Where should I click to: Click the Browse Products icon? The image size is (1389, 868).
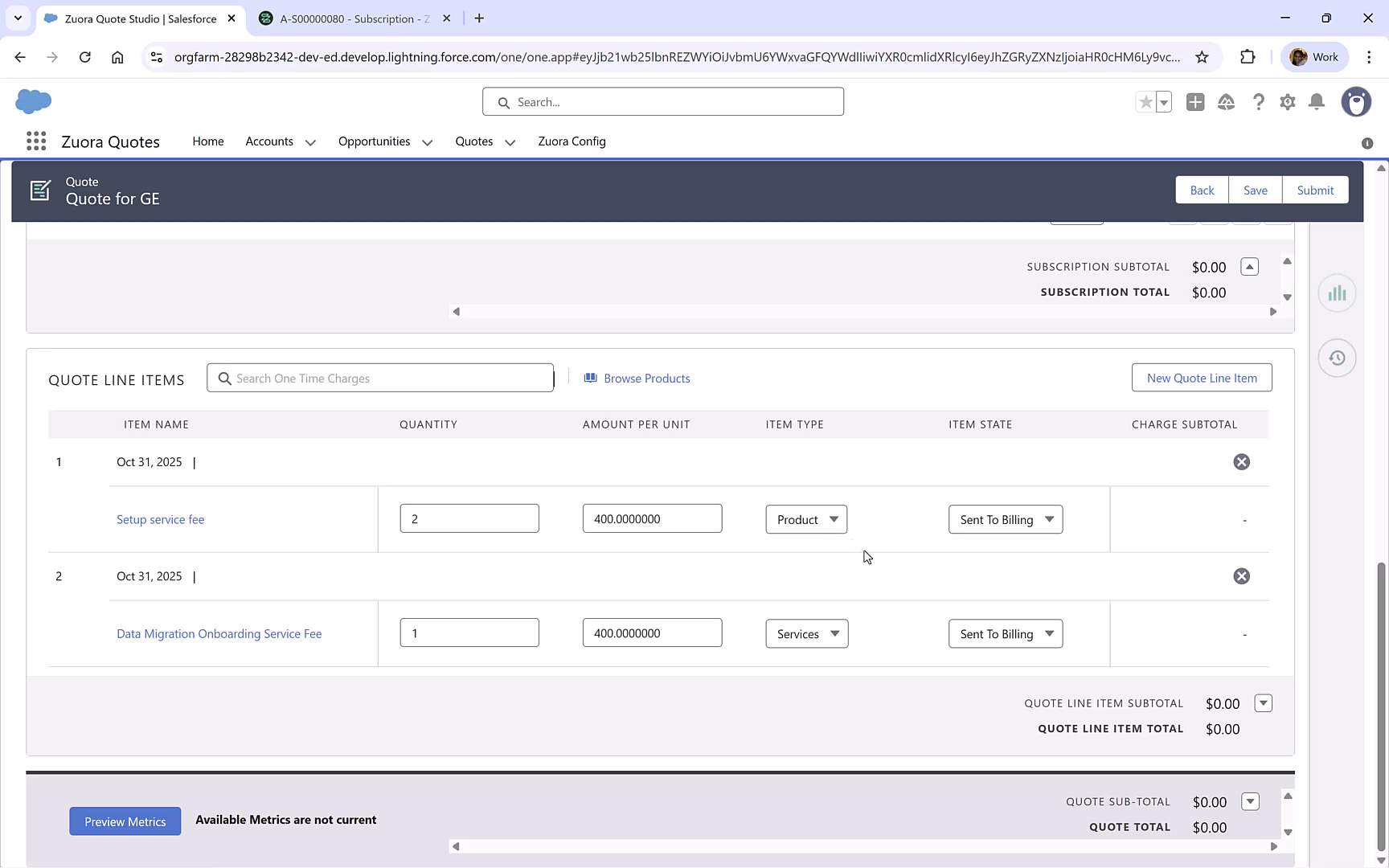pyautogui.click(x=591, y=378)
